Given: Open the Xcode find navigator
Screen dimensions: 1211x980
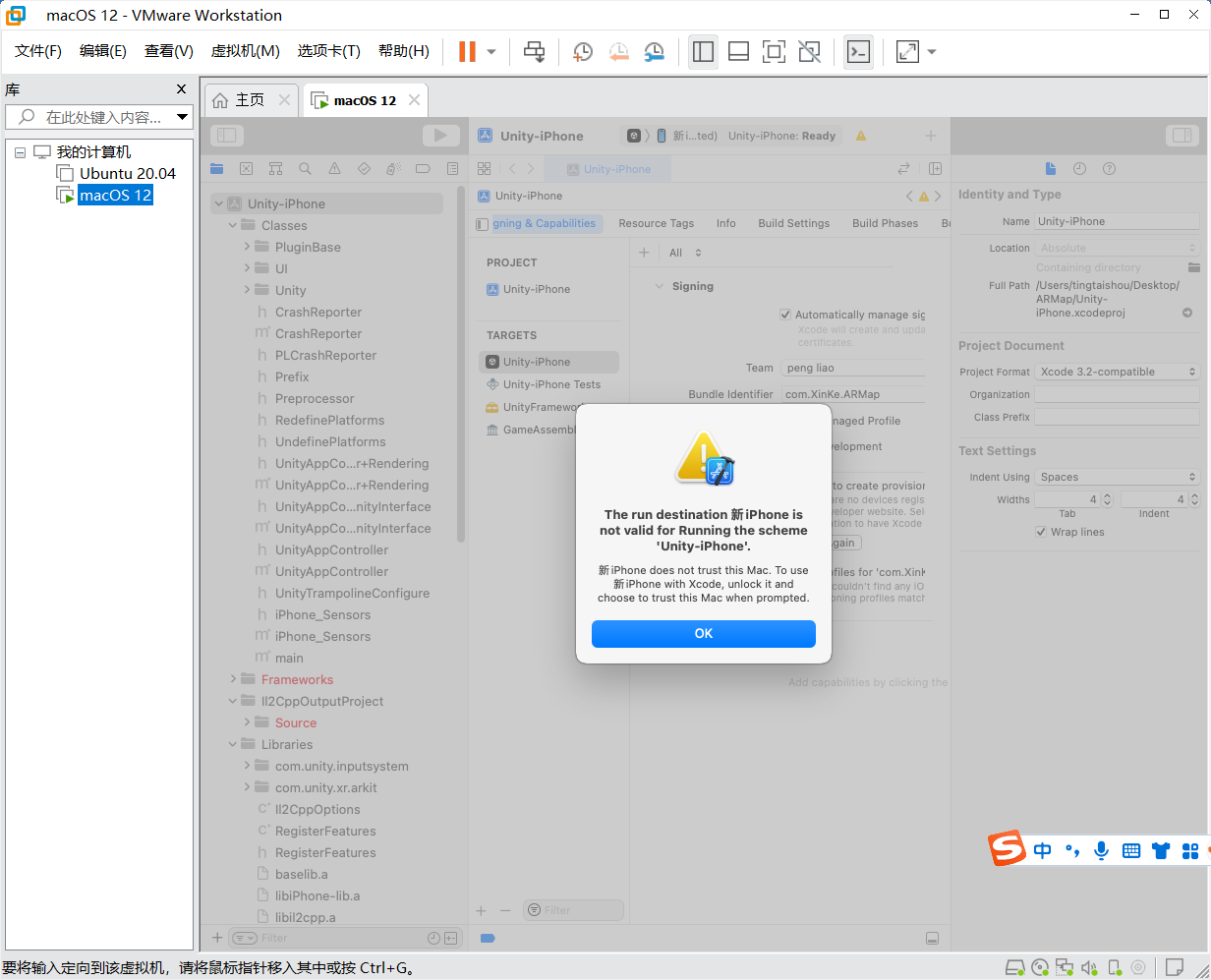Looking at the screenshot, I should pyautogui.click(x=305, y=168).
